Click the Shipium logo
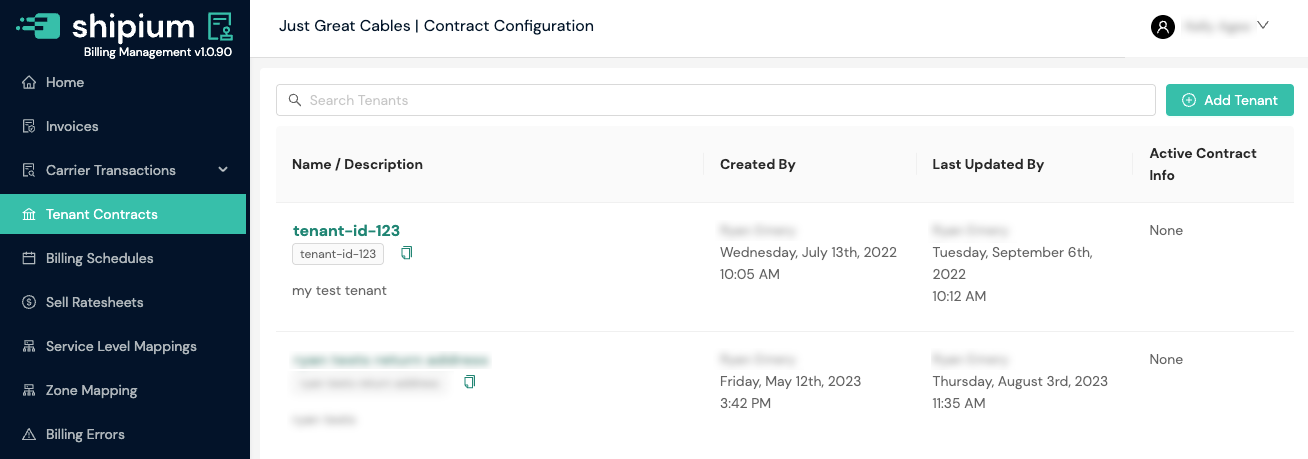 (x=125, y=27)
